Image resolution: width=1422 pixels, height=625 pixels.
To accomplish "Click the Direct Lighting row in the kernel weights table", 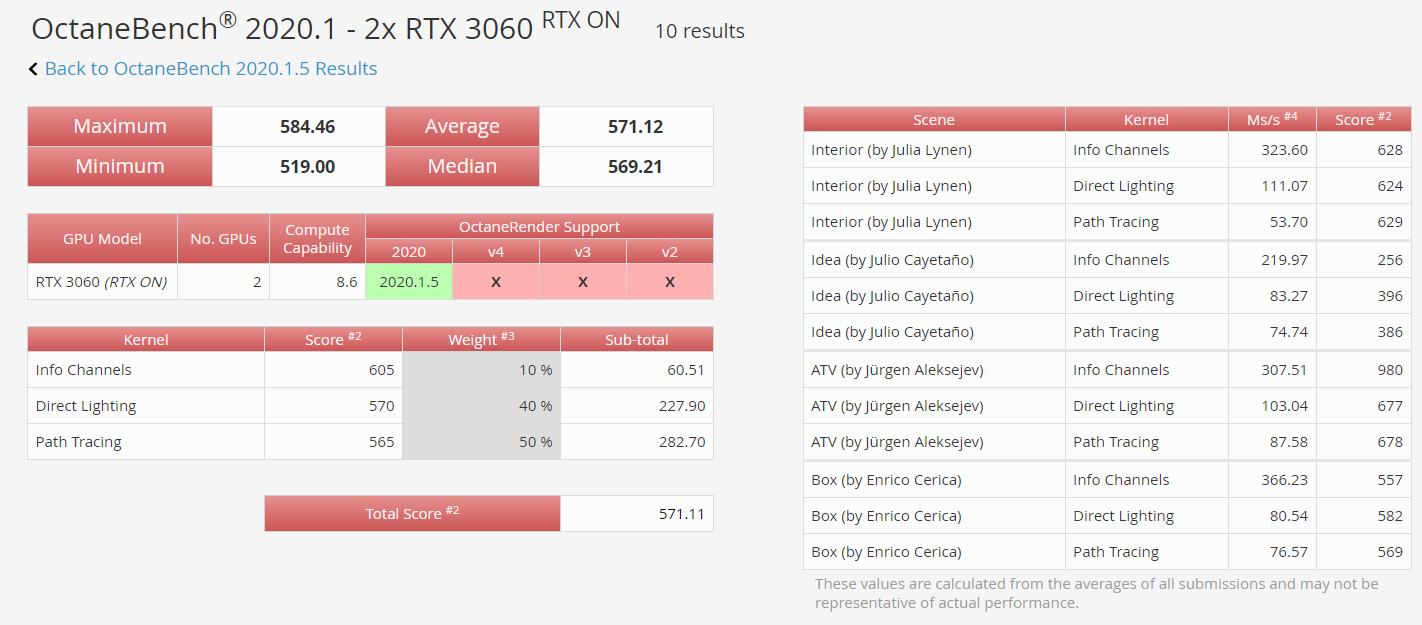I will (x=370, y=406).
